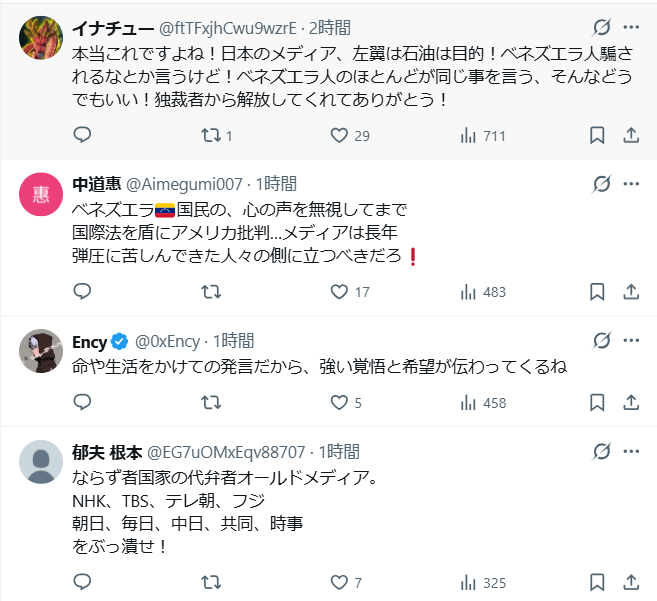
Task: Repost Ency's tweet
Action: [211, 403]
